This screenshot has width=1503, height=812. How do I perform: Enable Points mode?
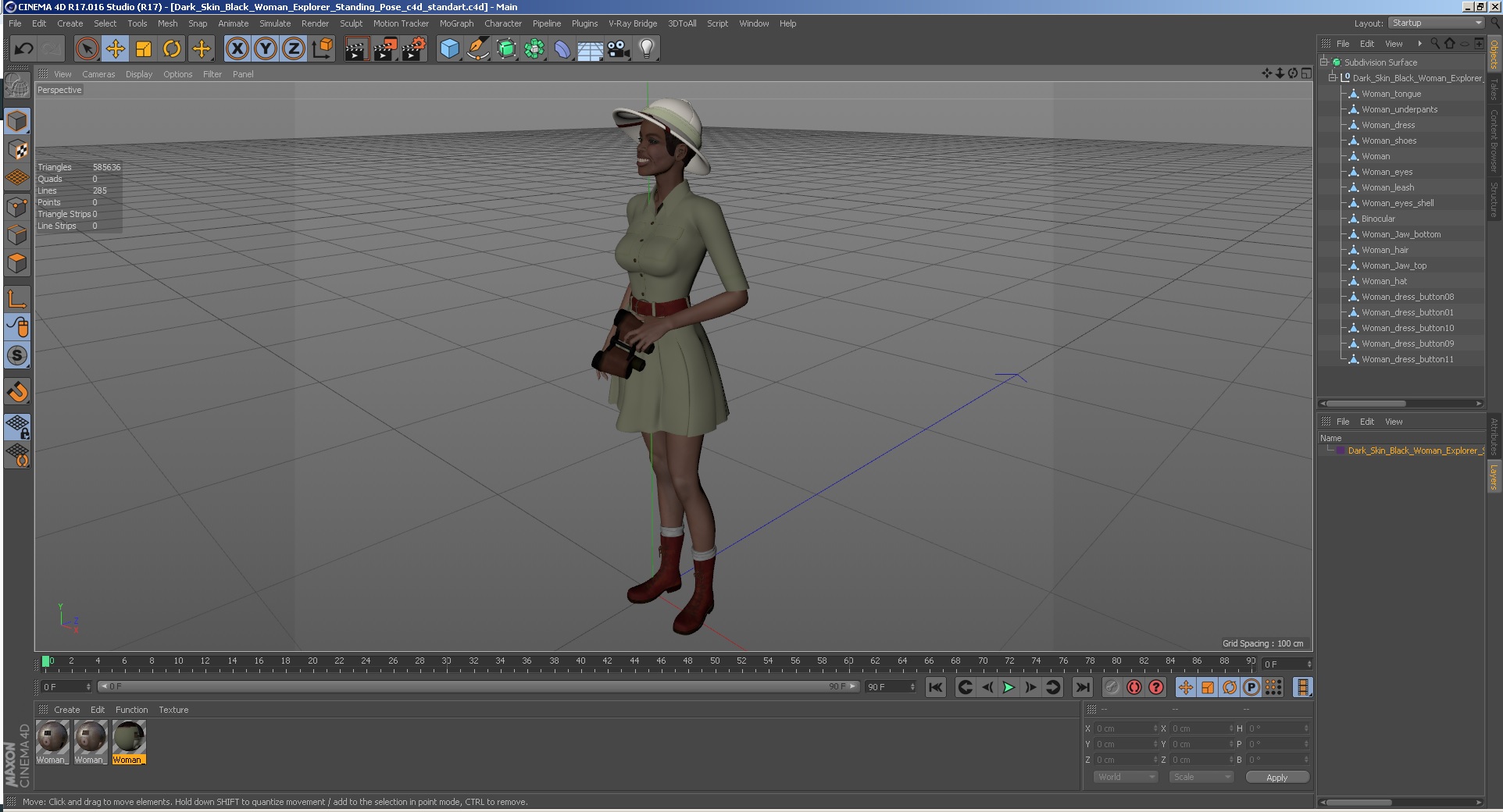17,207
